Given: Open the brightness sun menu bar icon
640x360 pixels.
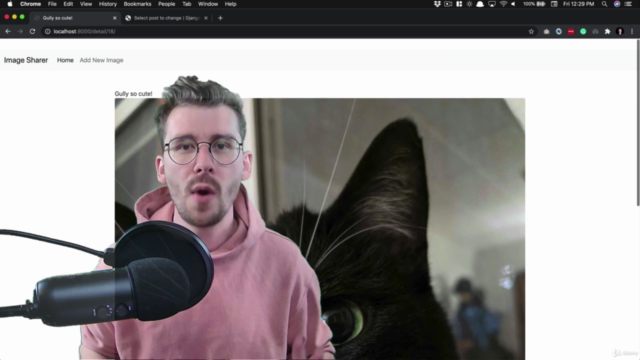Looking at the screenshot, I should coord(469,4).
